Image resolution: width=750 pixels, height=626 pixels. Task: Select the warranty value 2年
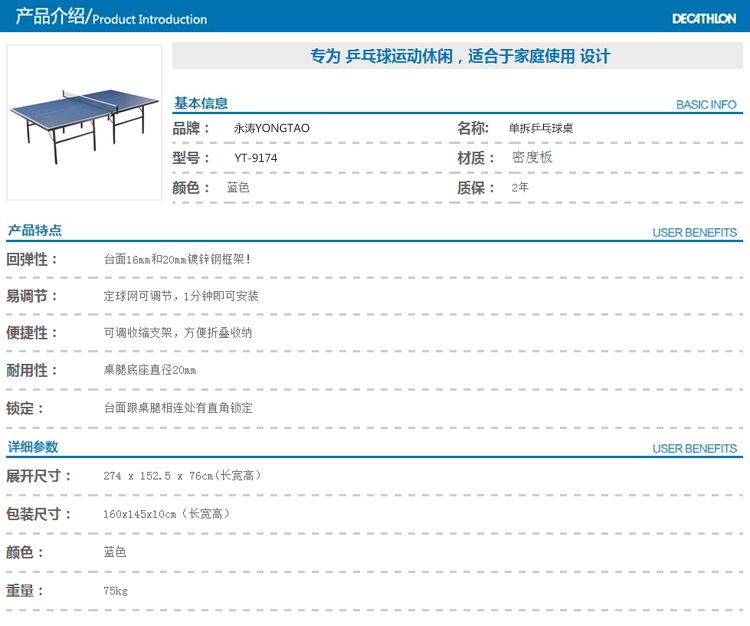point(520,187)
